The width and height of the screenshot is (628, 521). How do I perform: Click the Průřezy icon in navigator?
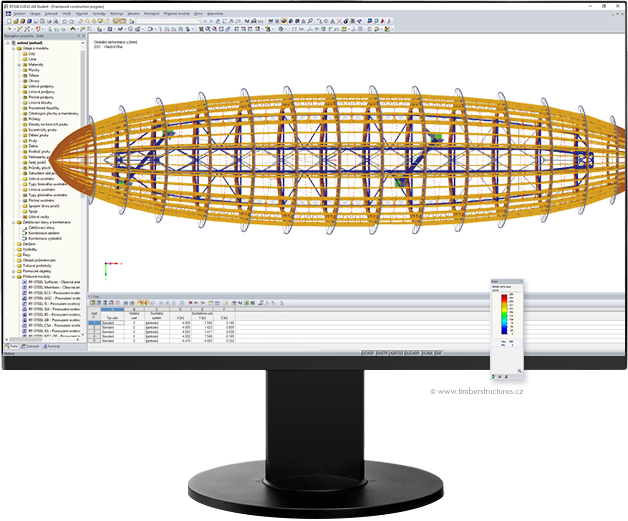[x=25, y=119]
